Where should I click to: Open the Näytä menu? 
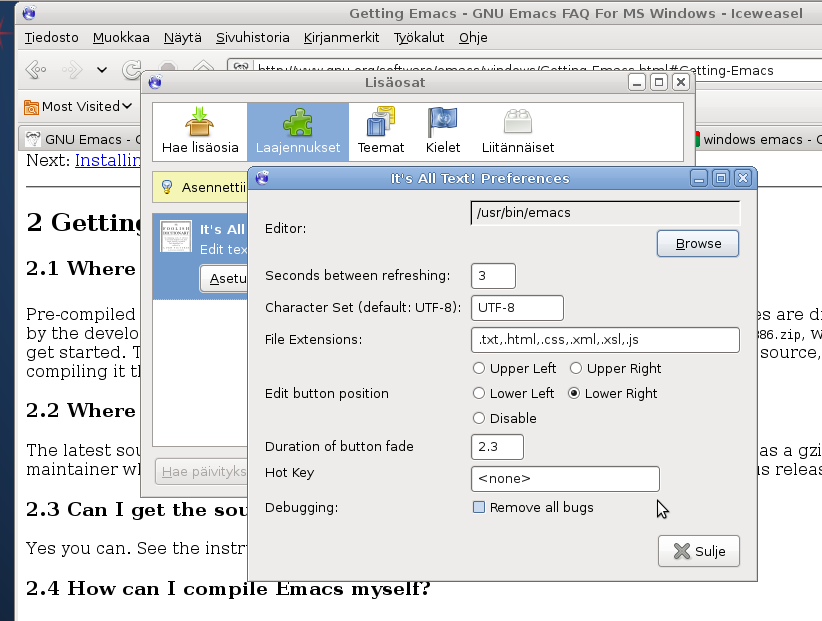(x=182, y=38)
